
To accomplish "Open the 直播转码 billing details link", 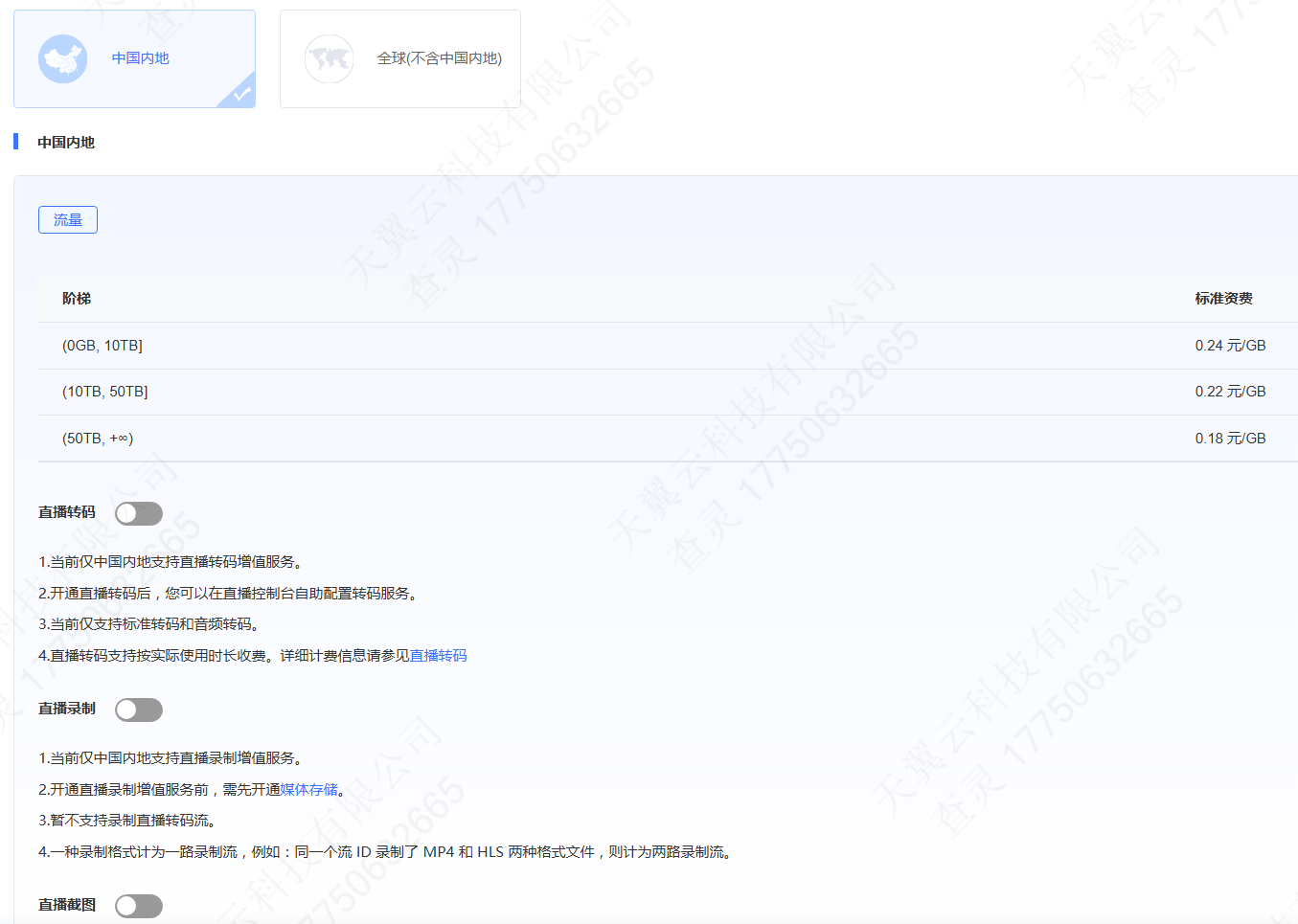I will [439, 656].
